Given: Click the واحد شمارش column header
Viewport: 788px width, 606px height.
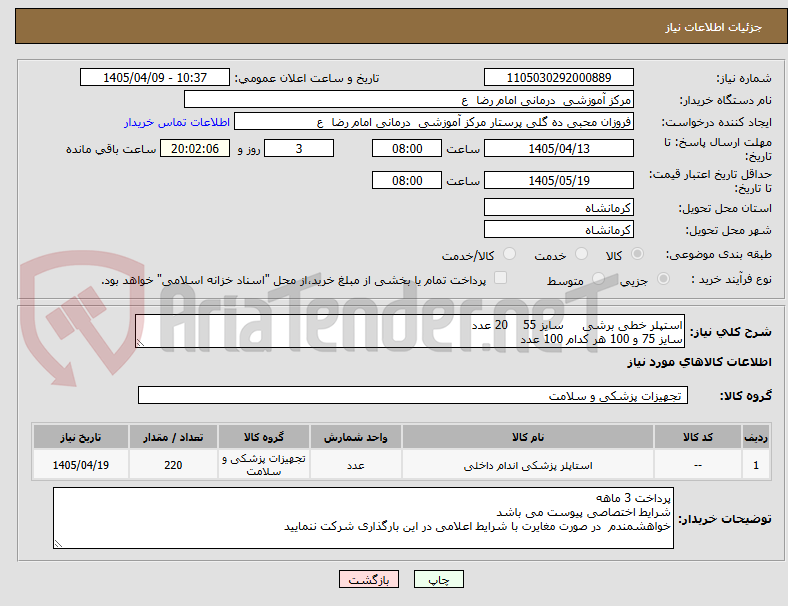Looking at the screenshot, I should (x=355, y=437).
